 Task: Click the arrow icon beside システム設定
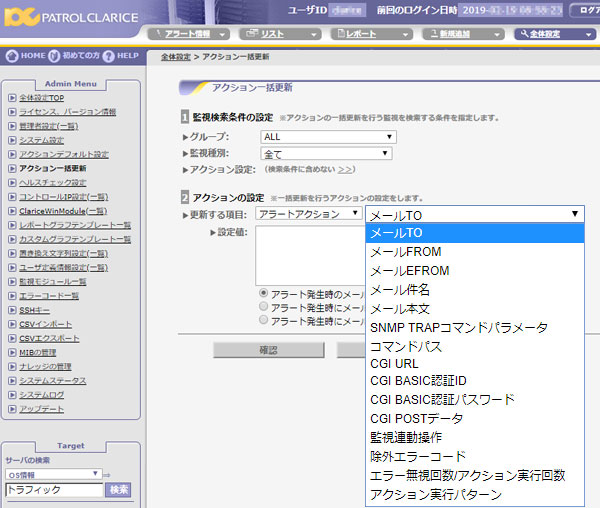click(x=12, y=140)
